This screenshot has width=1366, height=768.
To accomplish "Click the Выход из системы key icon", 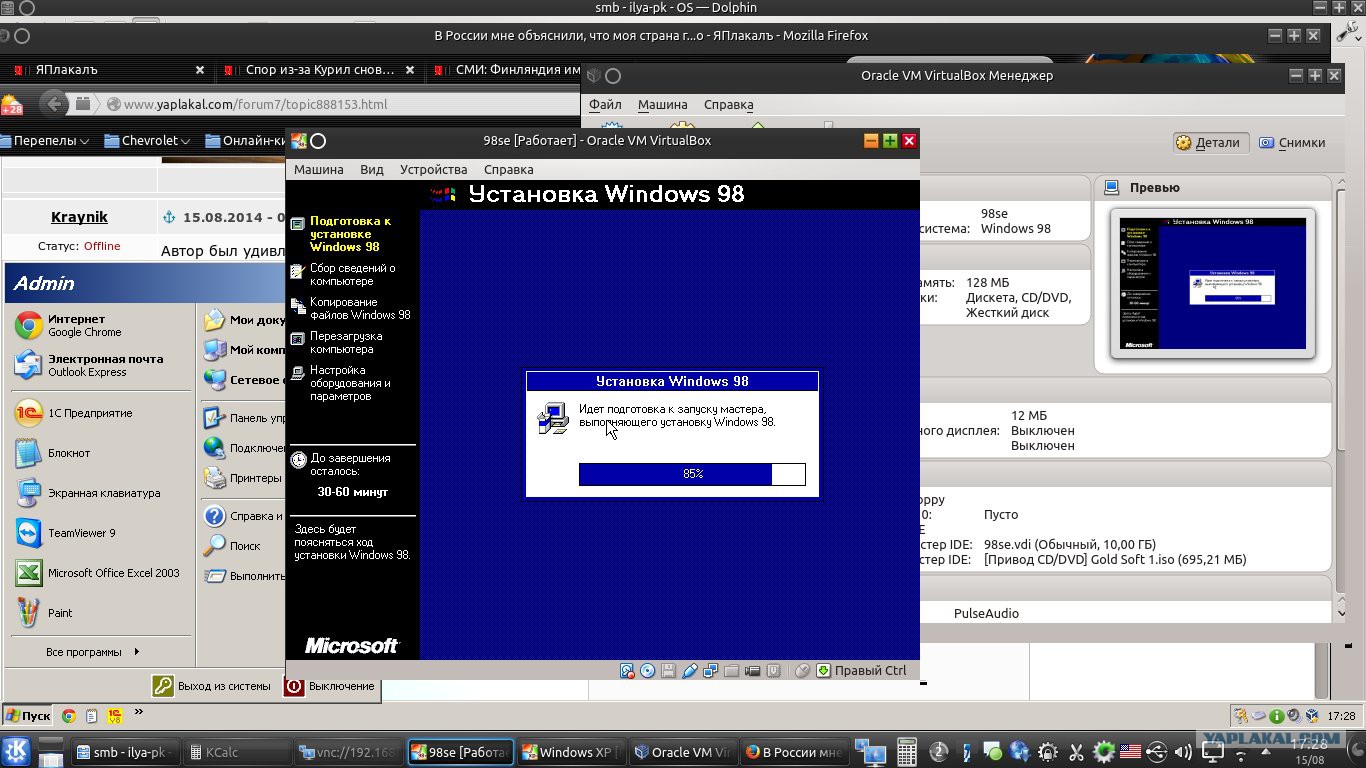I will (163, 686).
